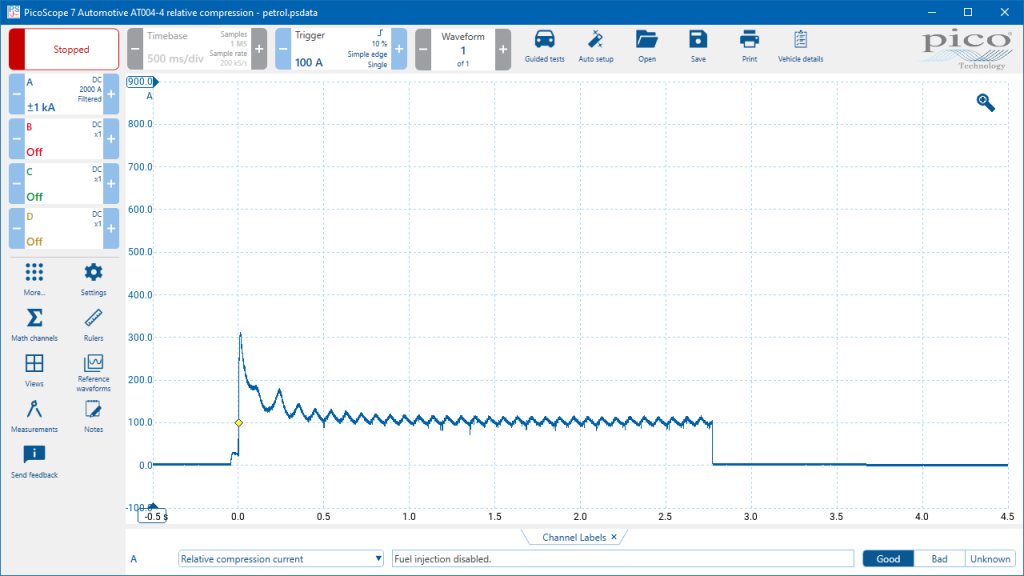Open the Math channels tool
The width and height of the screenshot is (1024, 576).
34,325
